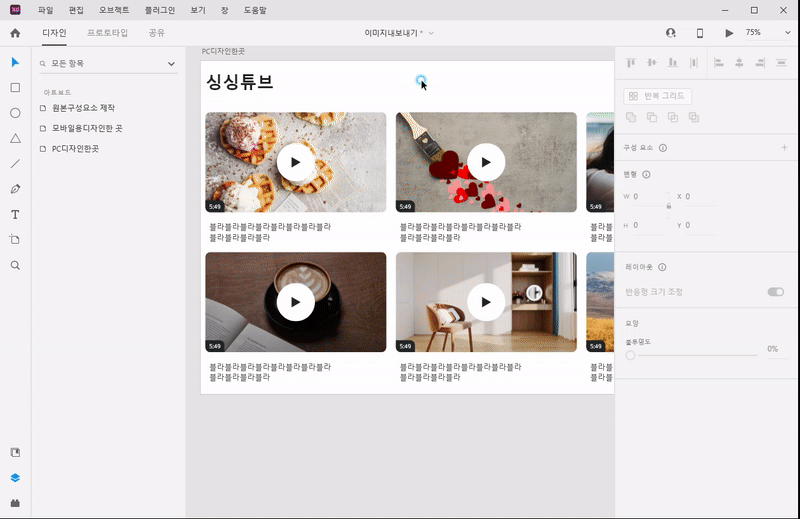Align left edges icon
The image size is (800, 519).
click(719, 63)
